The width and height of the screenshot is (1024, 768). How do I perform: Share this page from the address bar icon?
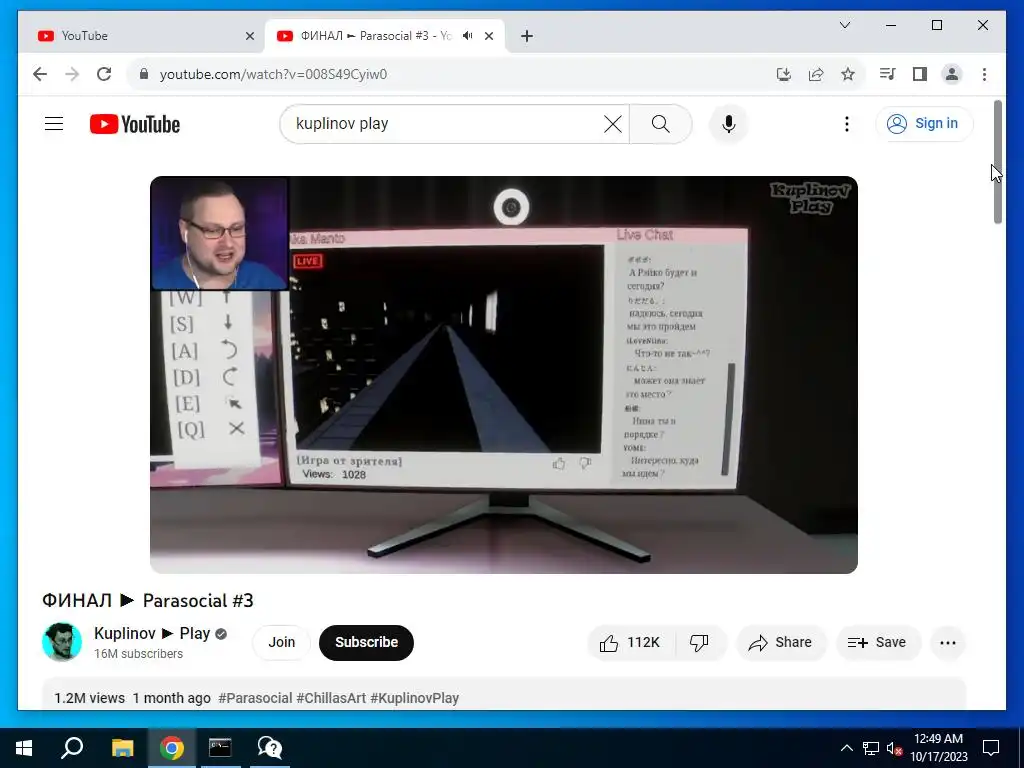[x=816, y=74]
